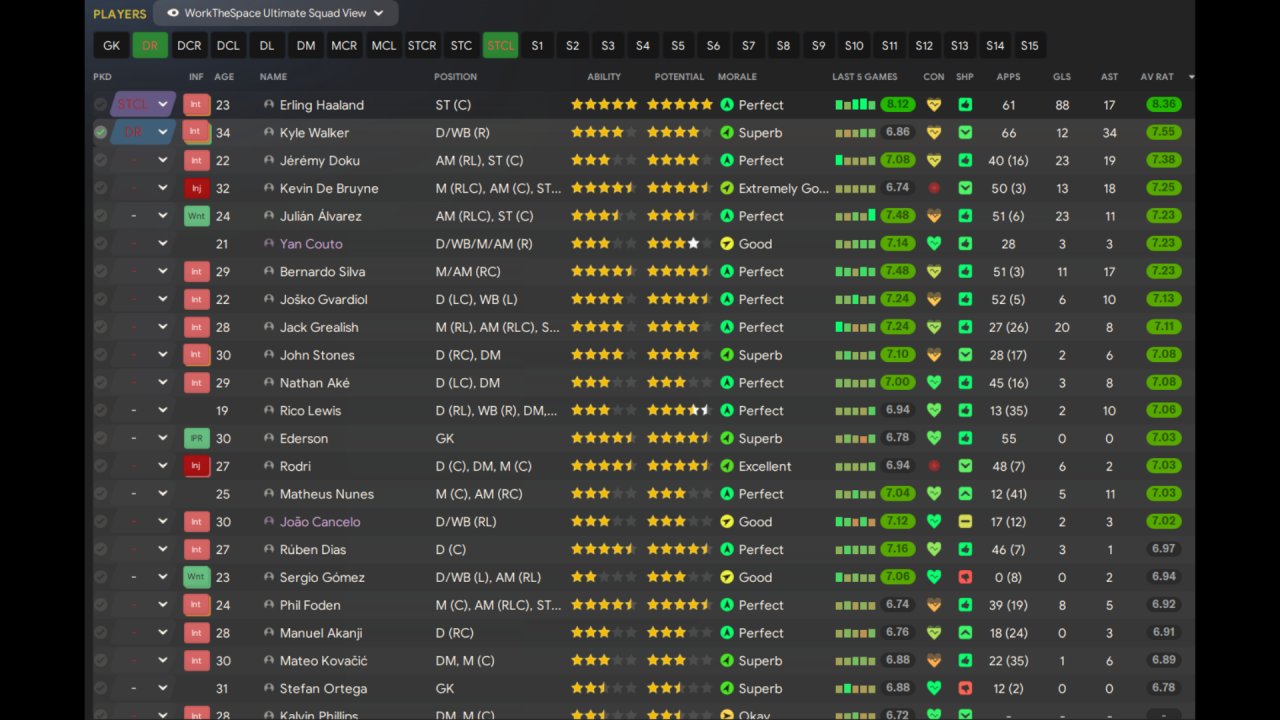Click the ability star rating for Rodri
The height and width of the screenshot is (720, 1280).
point(604,466)
